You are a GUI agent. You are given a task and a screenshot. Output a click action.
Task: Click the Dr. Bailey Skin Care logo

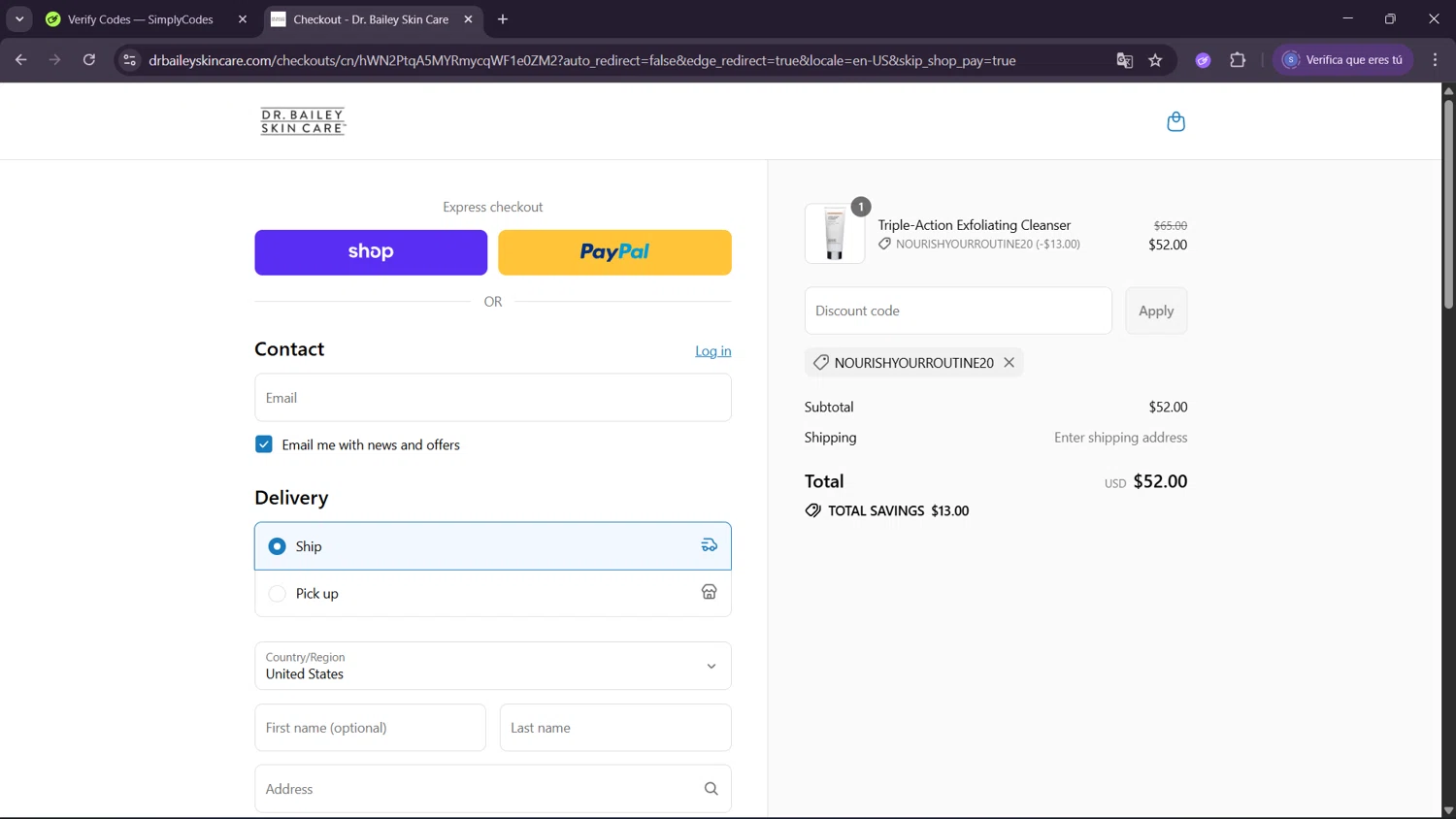303,121
